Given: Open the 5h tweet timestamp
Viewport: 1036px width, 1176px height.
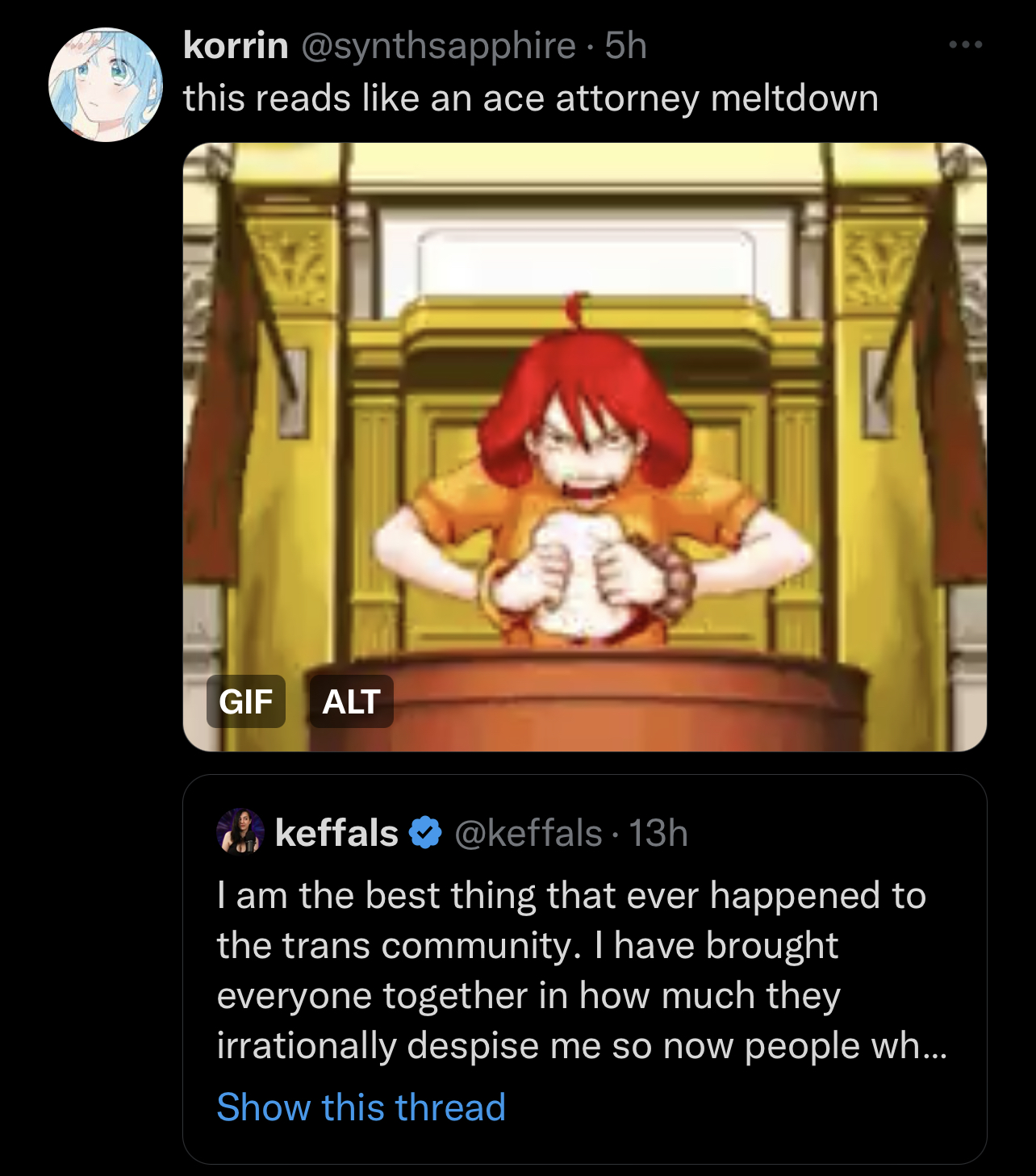Looking at the screenshot, I should click(x=626, y=45).
